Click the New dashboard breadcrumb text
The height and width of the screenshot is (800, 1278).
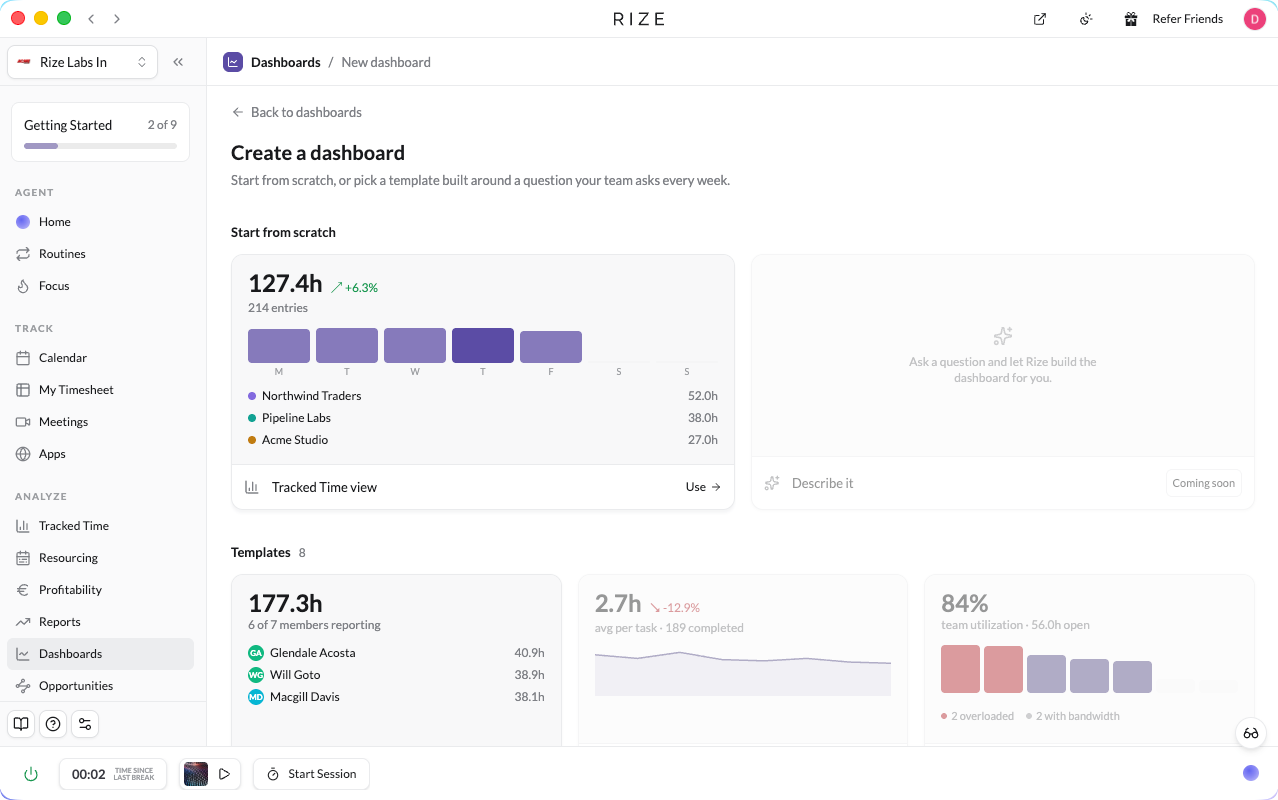click(x=386, y=62)
